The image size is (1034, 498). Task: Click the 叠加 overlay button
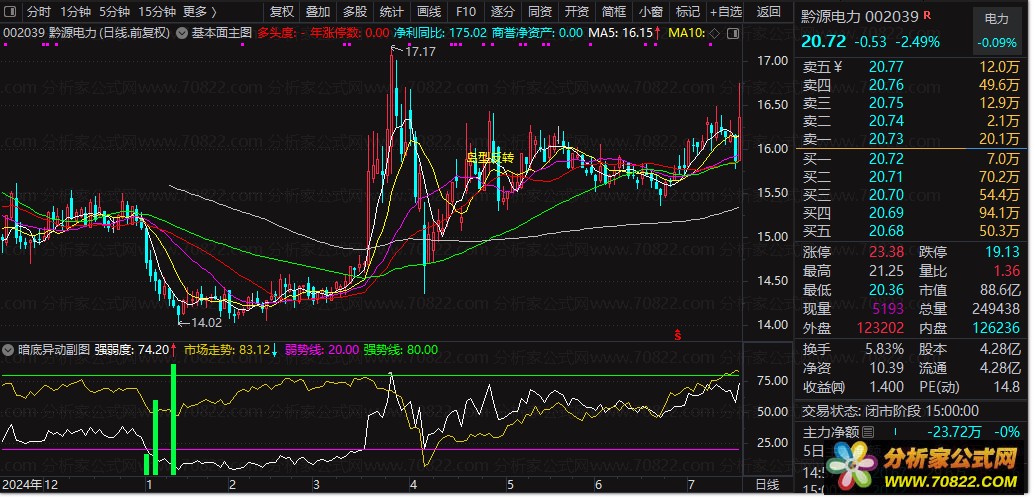(319, 12)
